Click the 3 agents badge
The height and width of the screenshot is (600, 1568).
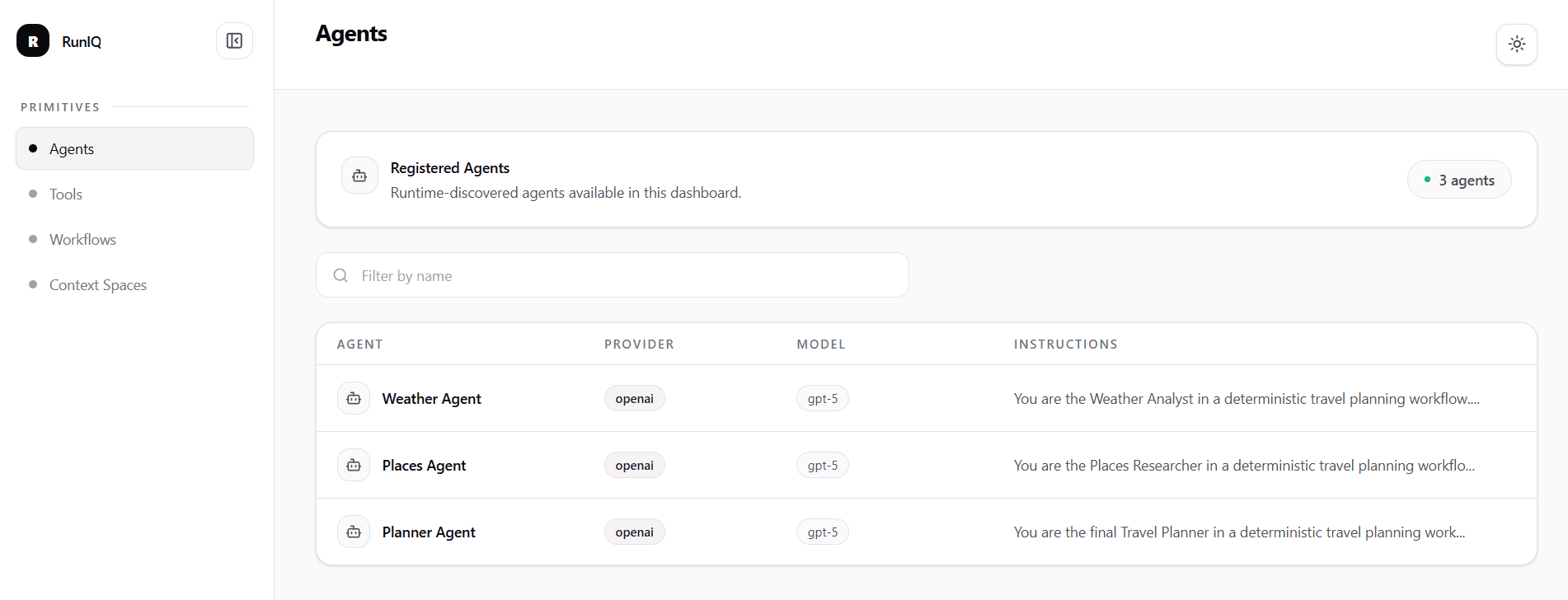[1459, 180]
